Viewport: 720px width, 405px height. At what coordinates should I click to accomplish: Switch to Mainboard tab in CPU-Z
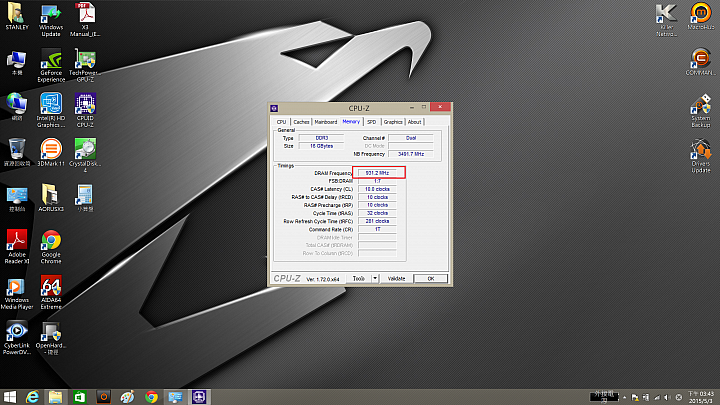tap(326, 122)
